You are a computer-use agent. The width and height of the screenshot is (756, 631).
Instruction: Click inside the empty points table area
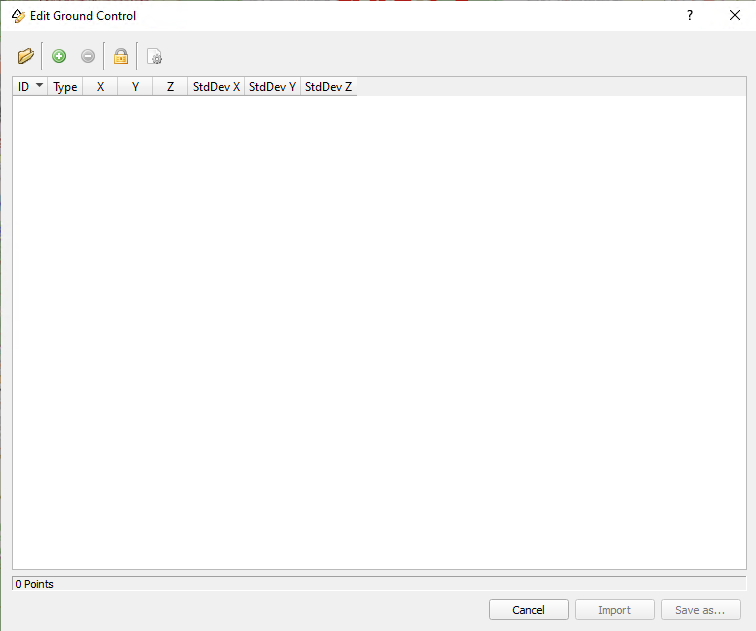[378, 330]
